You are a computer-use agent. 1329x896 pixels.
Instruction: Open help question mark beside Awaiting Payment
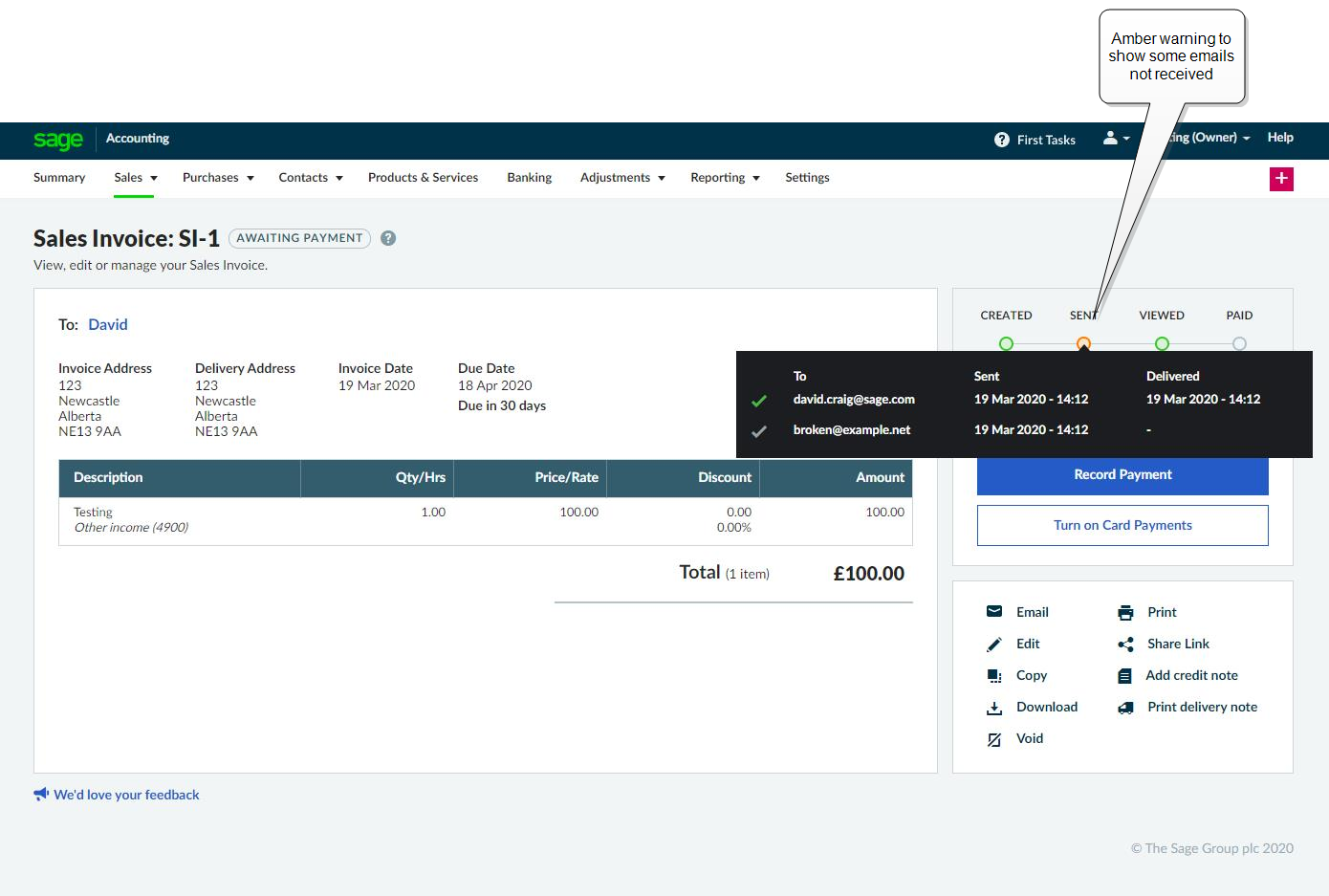(388, 238)
